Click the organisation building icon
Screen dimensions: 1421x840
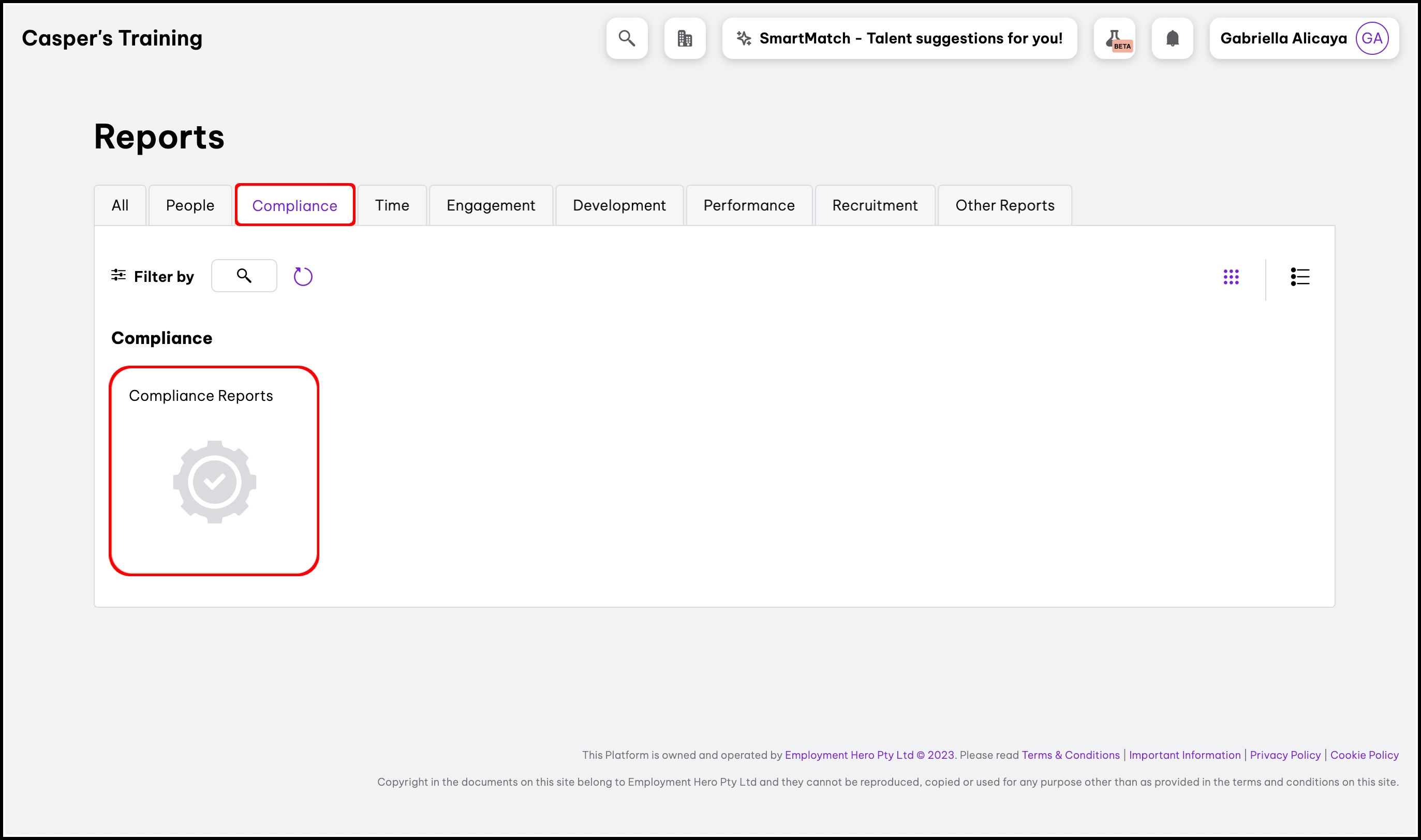click(685, 38)
